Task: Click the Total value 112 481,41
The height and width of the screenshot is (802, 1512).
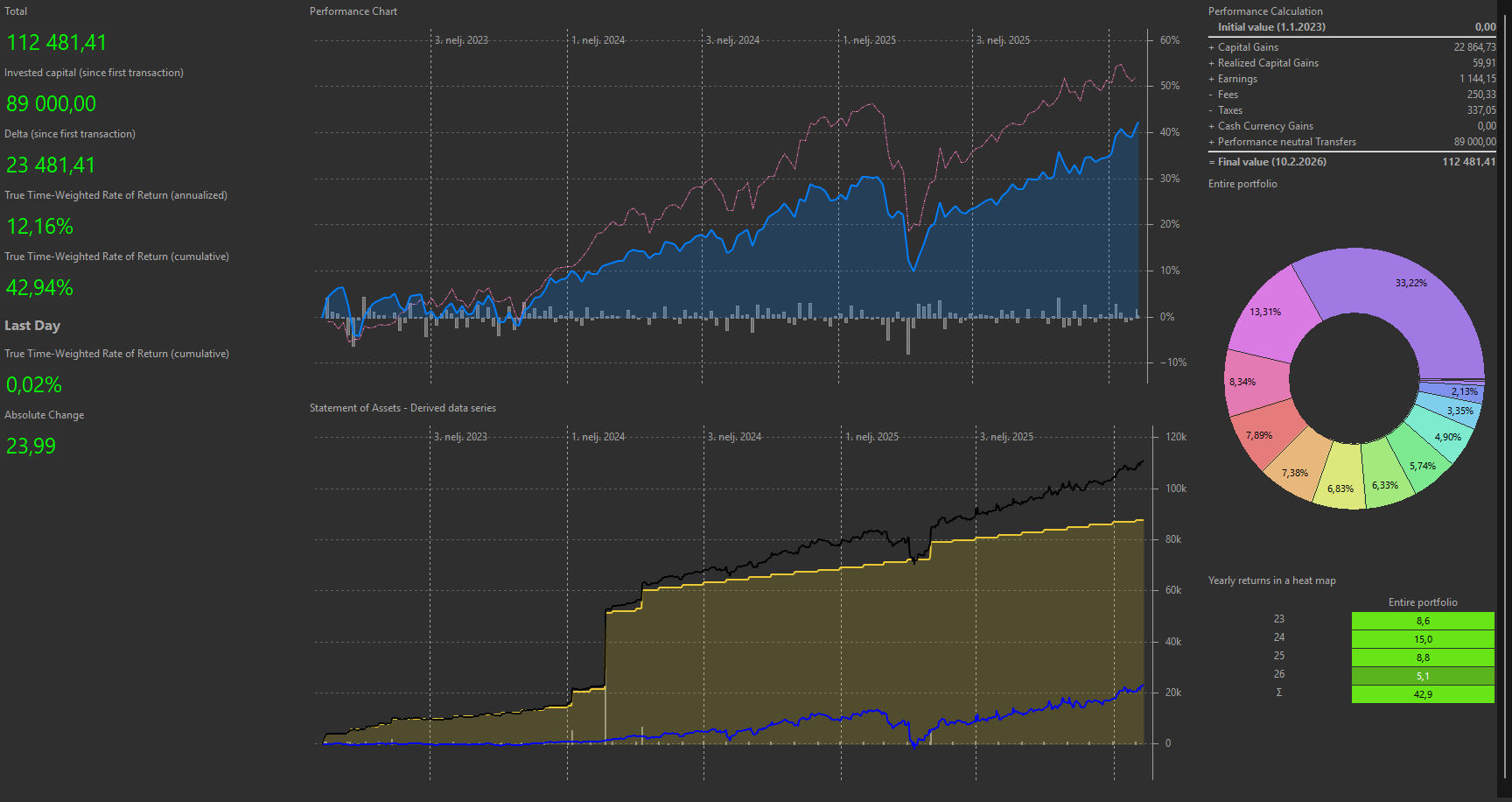Action: point(57,43)
